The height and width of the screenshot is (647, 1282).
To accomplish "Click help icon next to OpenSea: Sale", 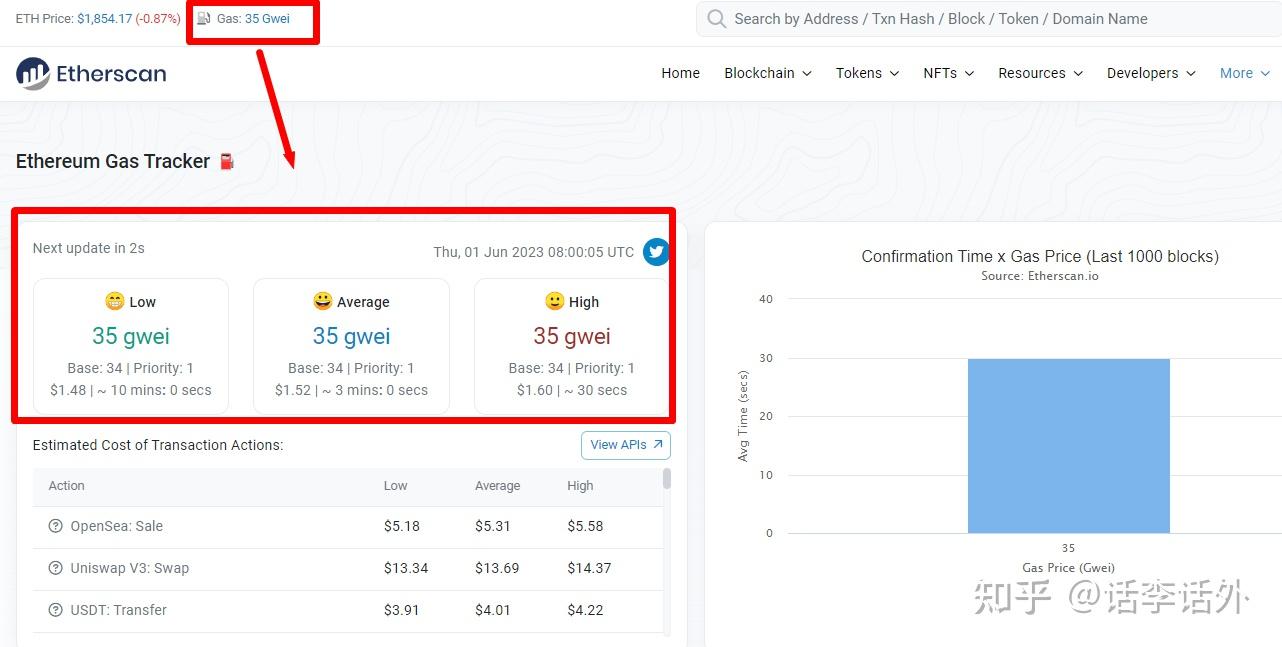I will pyautogui.click(x=56, y=526).
